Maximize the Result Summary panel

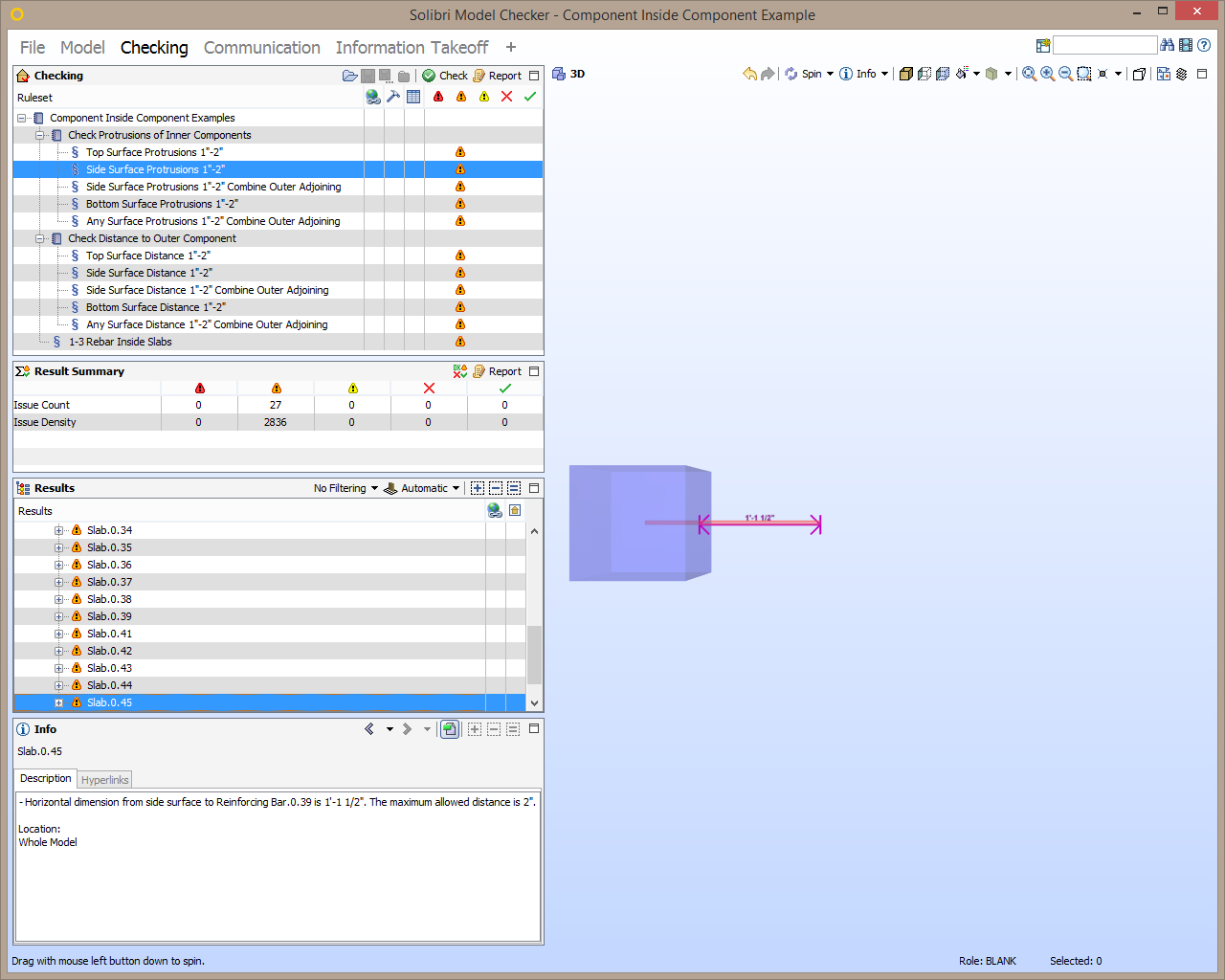click(534, 371)
